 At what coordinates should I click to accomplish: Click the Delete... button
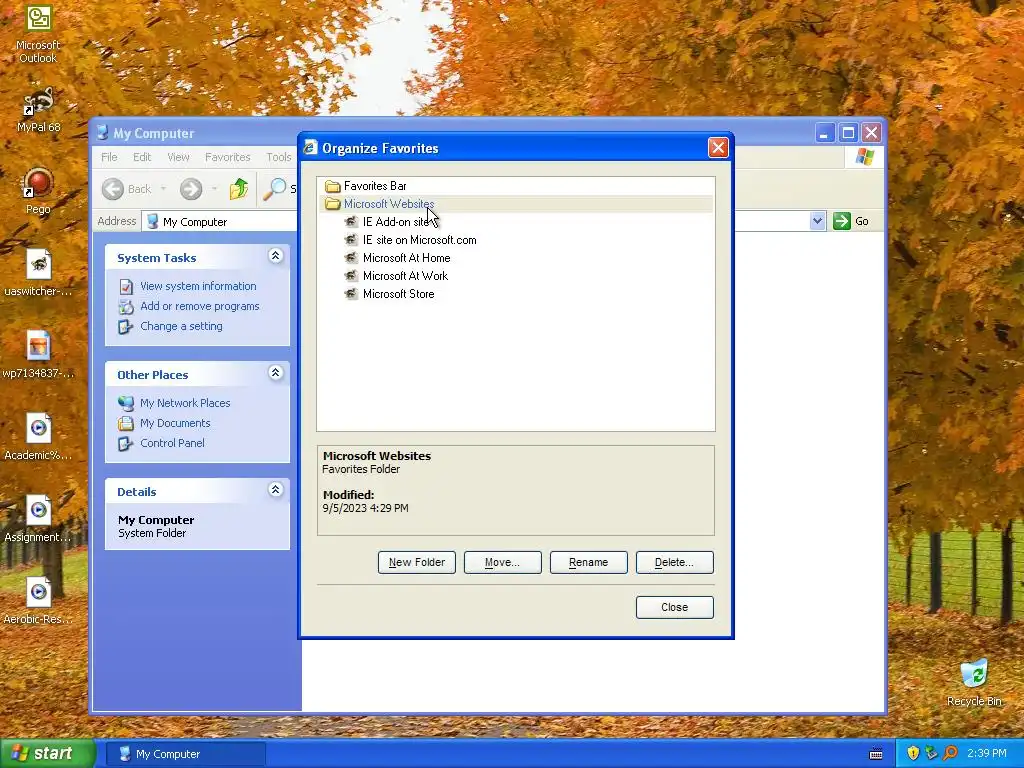pos(675,562)
